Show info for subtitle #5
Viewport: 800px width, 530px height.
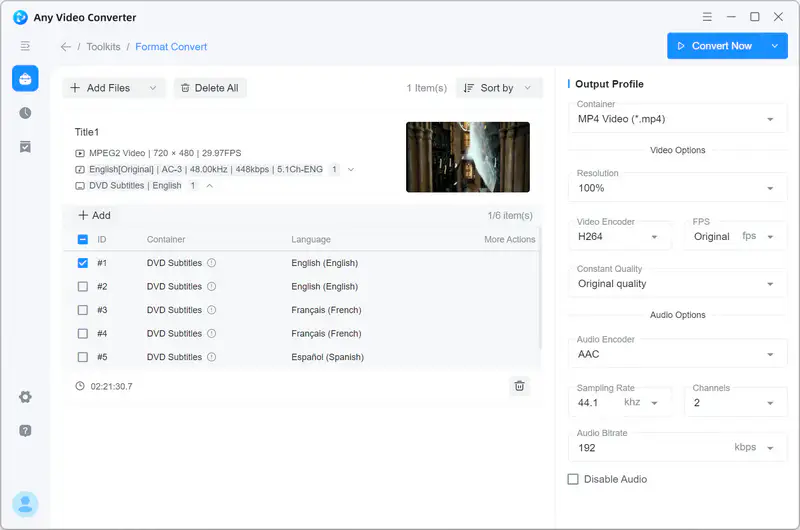coord(211,357)
